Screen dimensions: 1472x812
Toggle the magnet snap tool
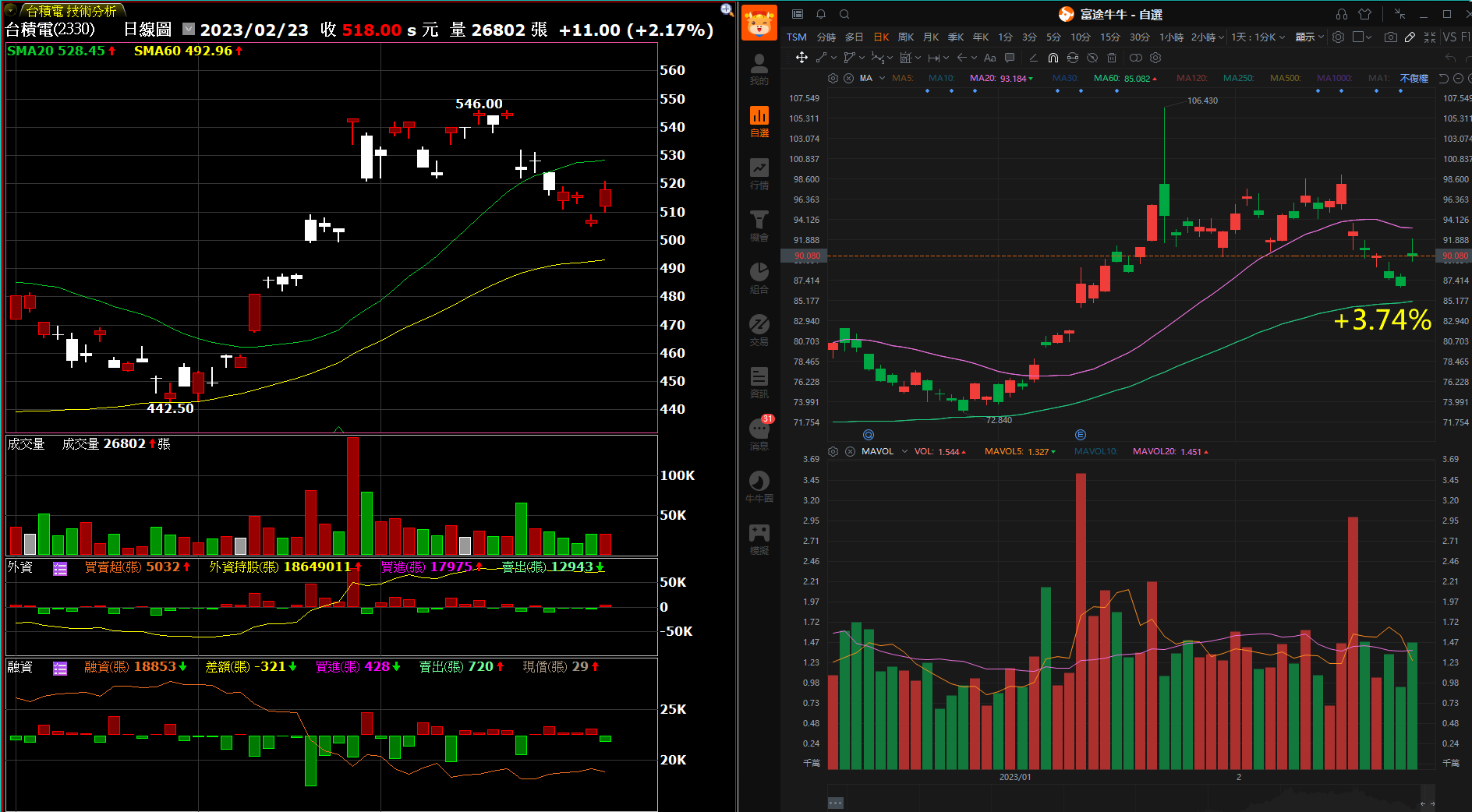(1053, 58)
